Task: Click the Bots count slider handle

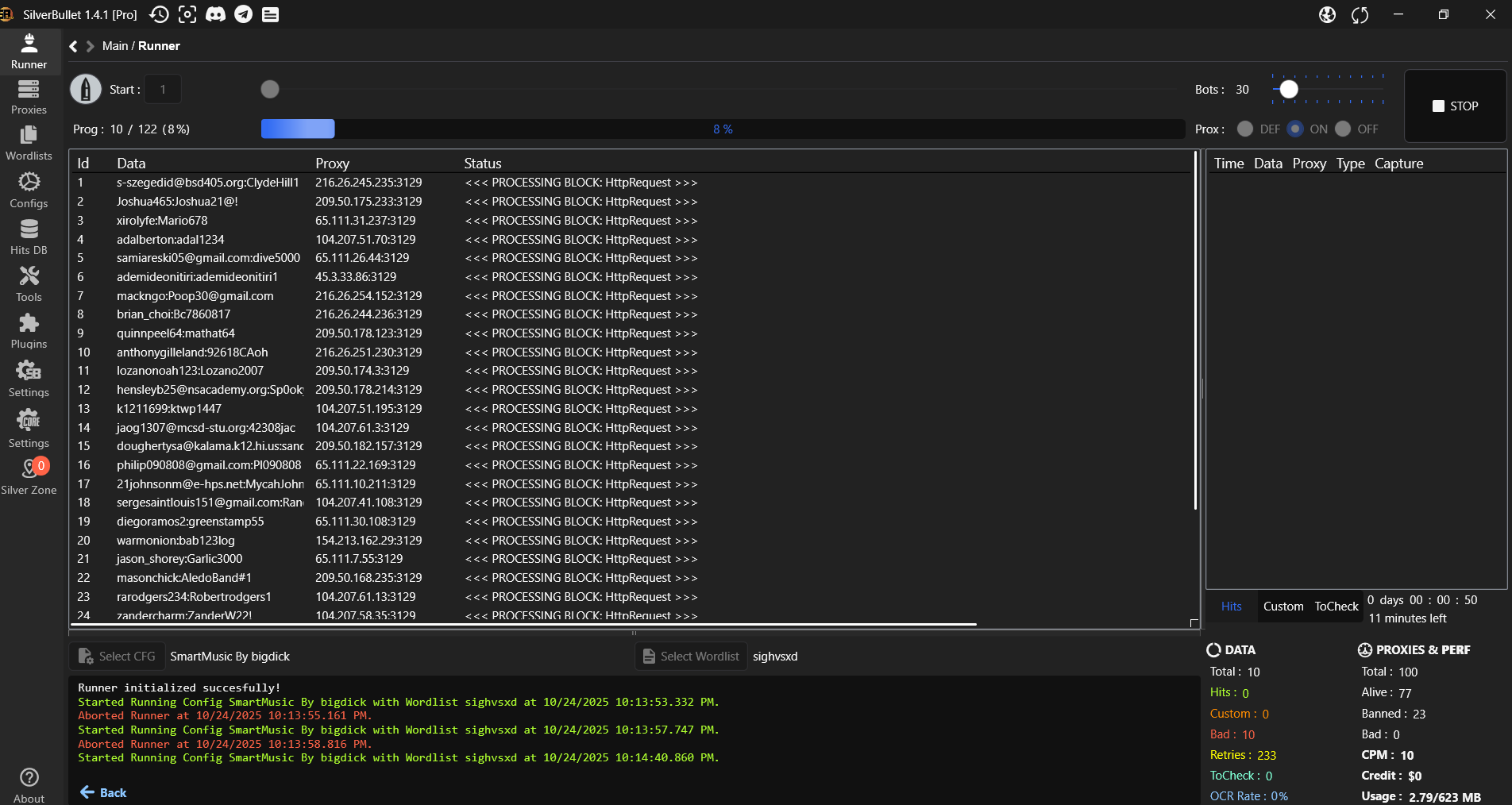Action: [1289, 90]
